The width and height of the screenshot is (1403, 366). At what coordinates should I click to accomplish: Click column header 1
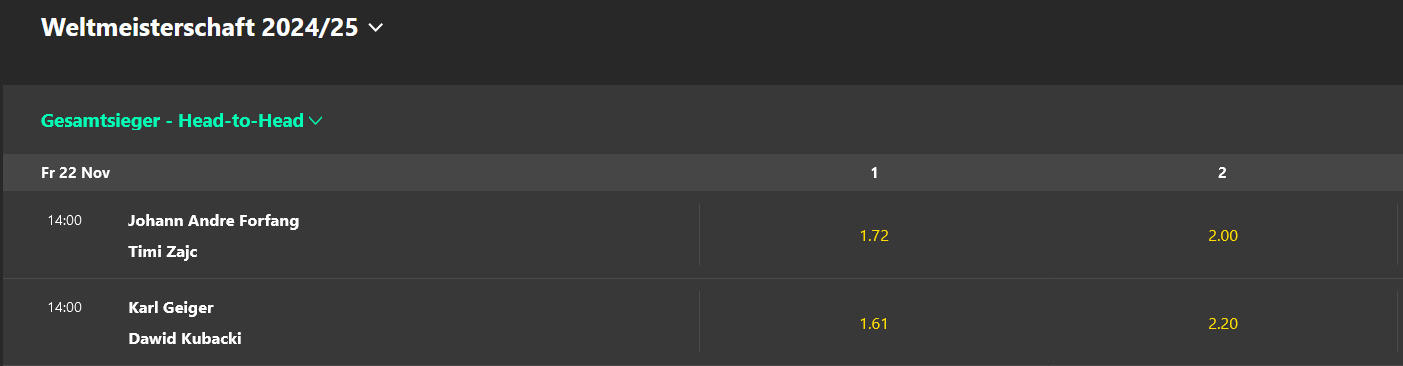pos(874,173)
